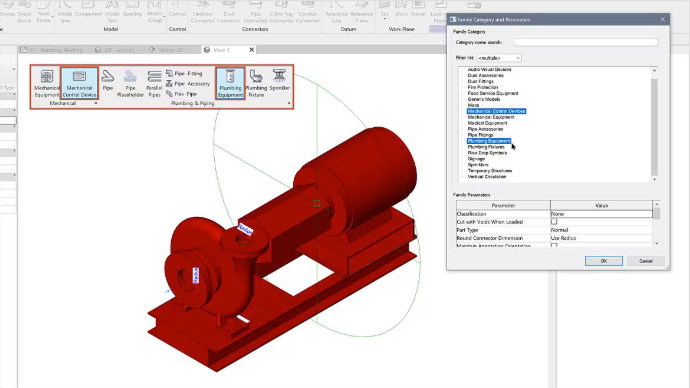The height and width of the screenshot is (388, 690).
Task: Open the Filter list dropdown
Action: pyautogui.click(x=499, y=58)
